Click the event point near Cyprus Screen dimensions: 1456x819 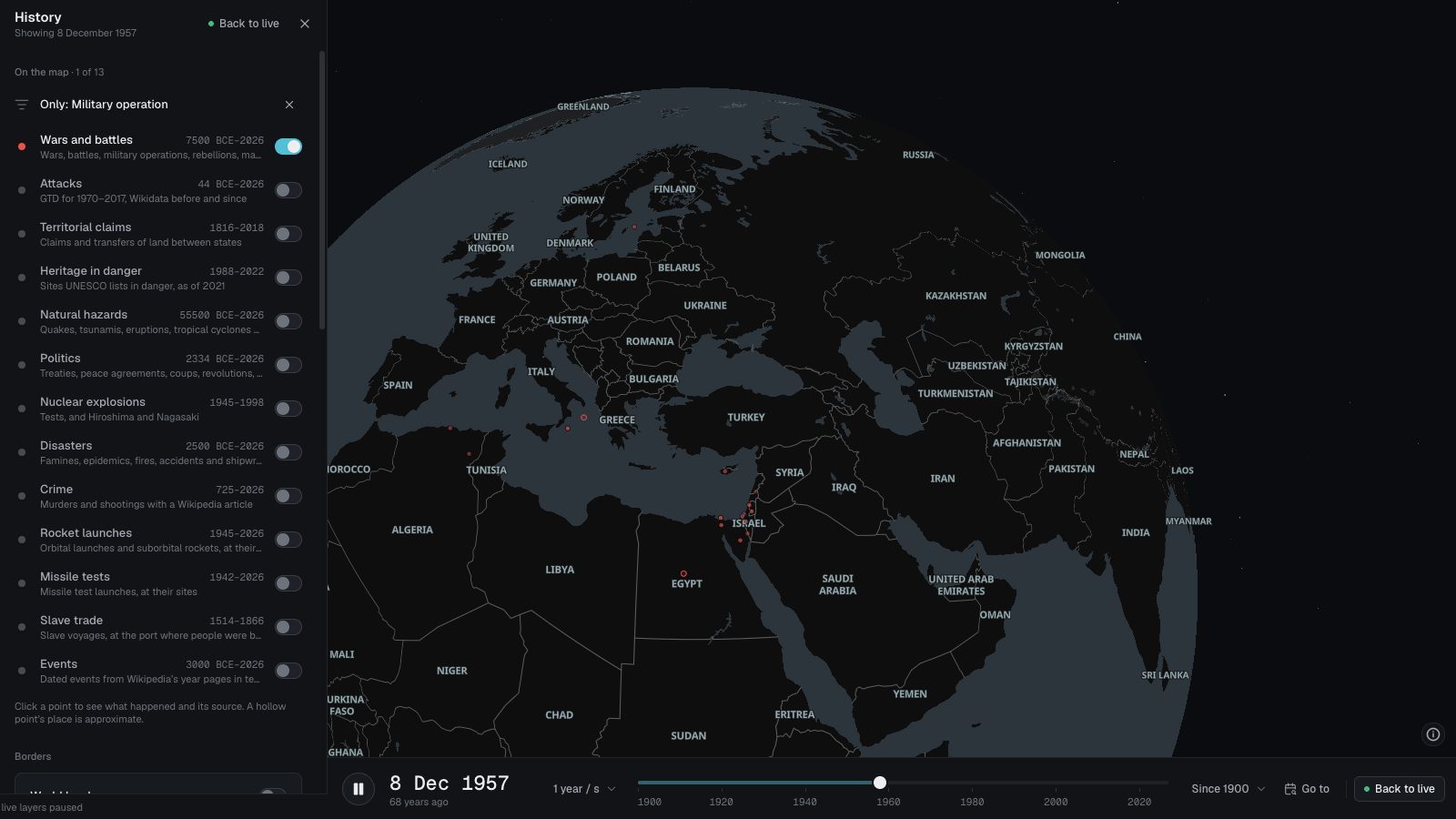point(724,471)
